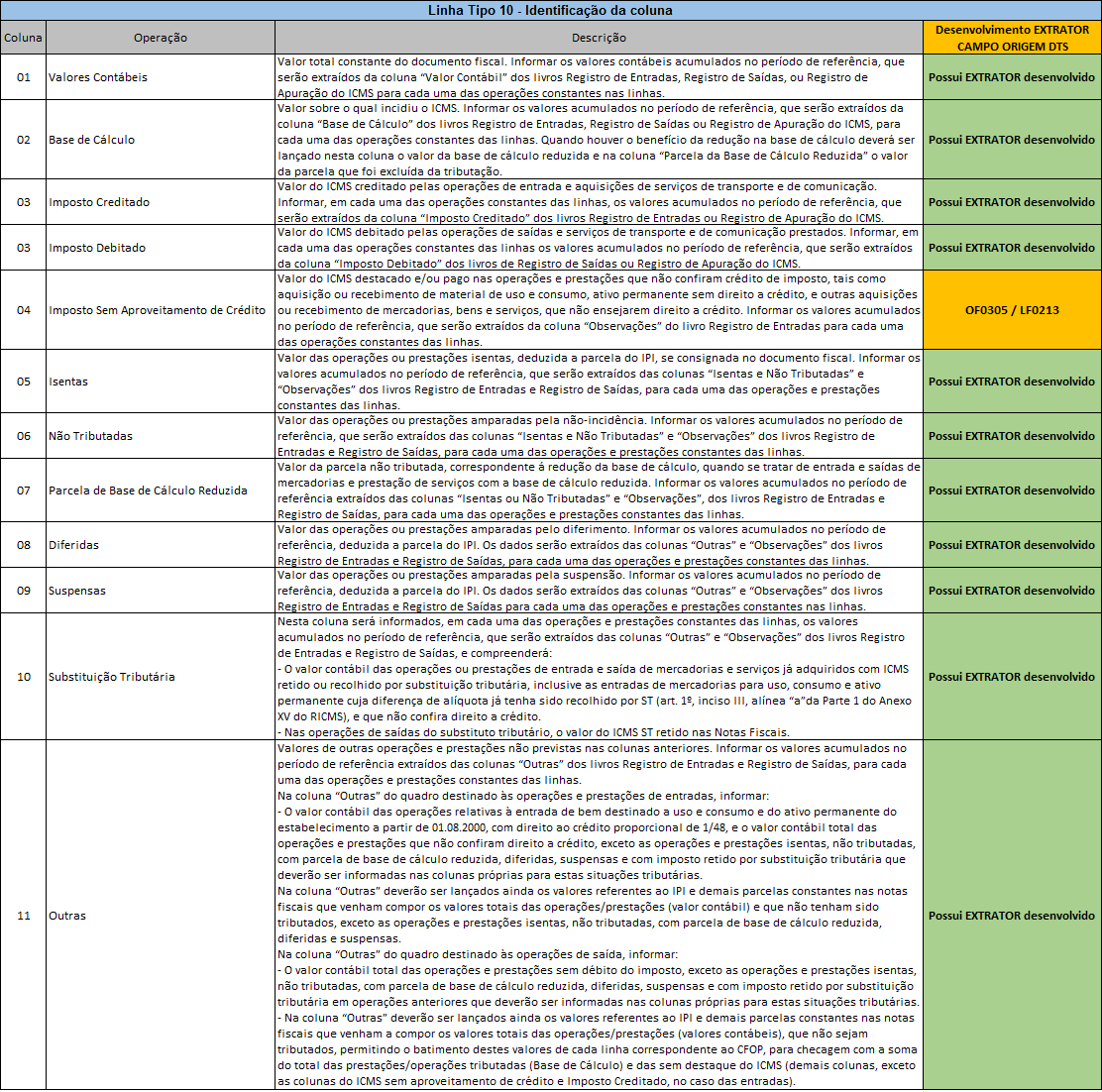Click the 'Base de Cálculo' cell

pyautogui.click(x=161, y=140)
